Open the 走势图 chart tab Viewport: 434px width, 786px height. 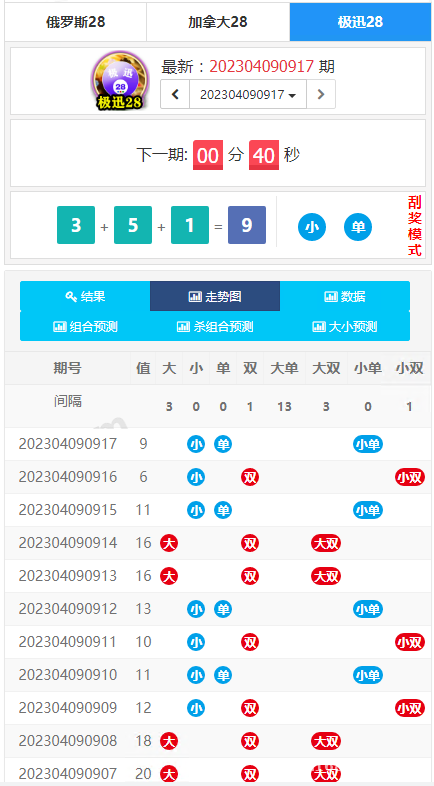coord(215,296)
